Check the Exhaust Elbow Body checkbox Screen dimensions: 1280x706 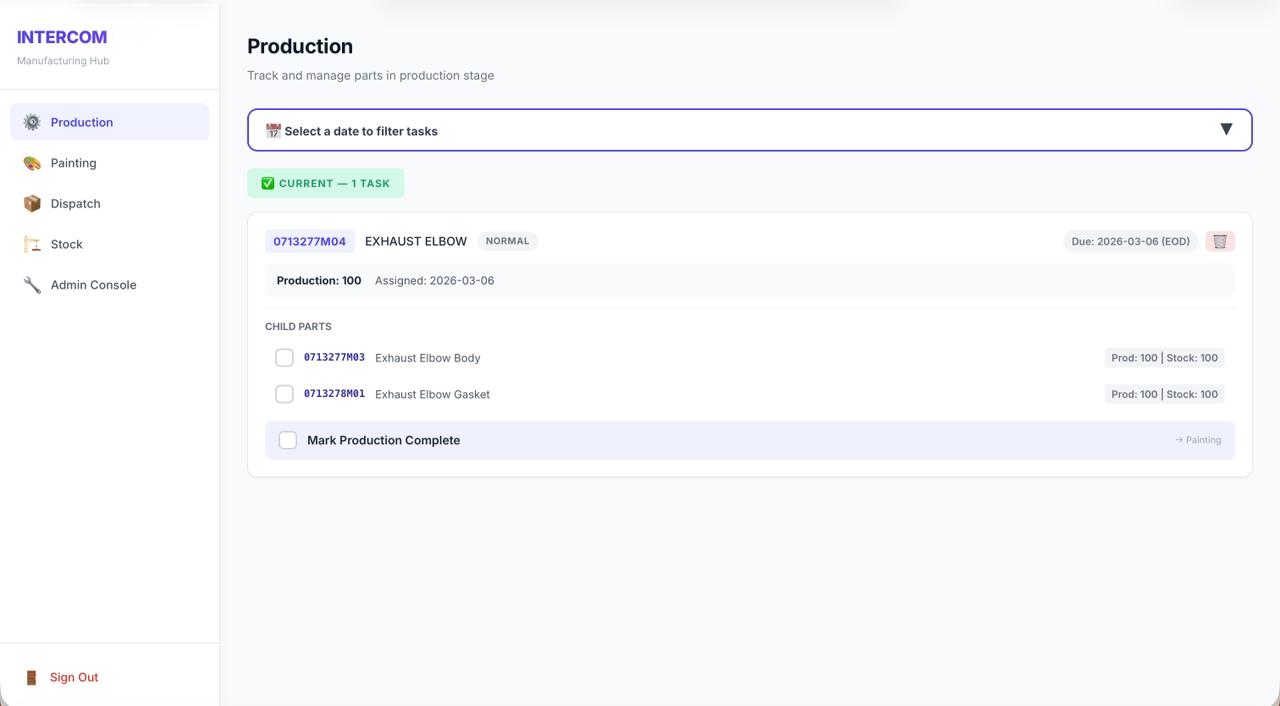point(284,358)
